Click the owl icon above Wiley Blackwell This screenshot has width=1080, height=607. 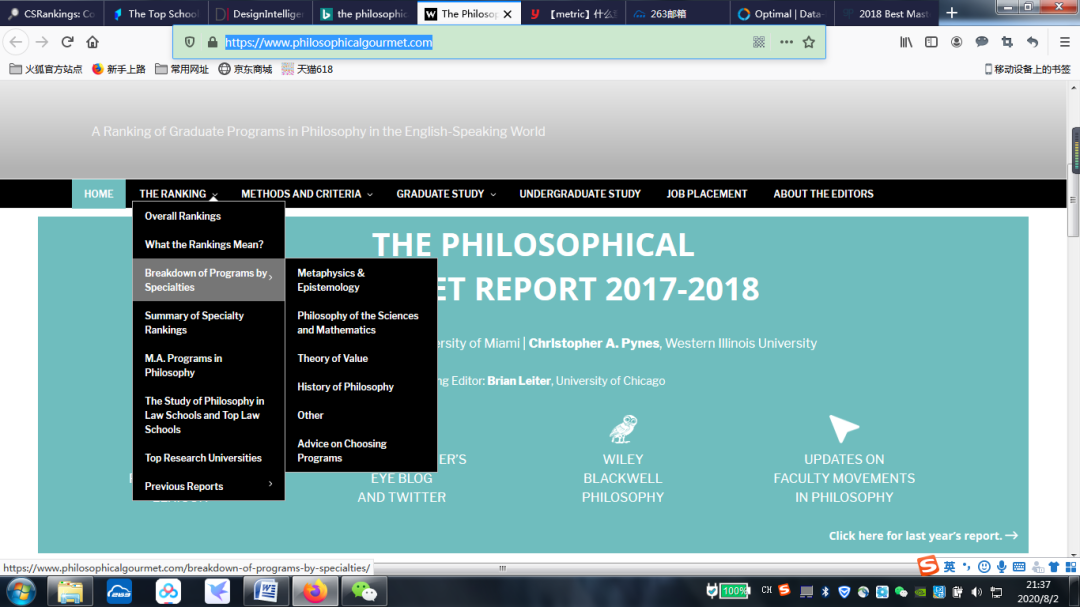pos(623,429)
